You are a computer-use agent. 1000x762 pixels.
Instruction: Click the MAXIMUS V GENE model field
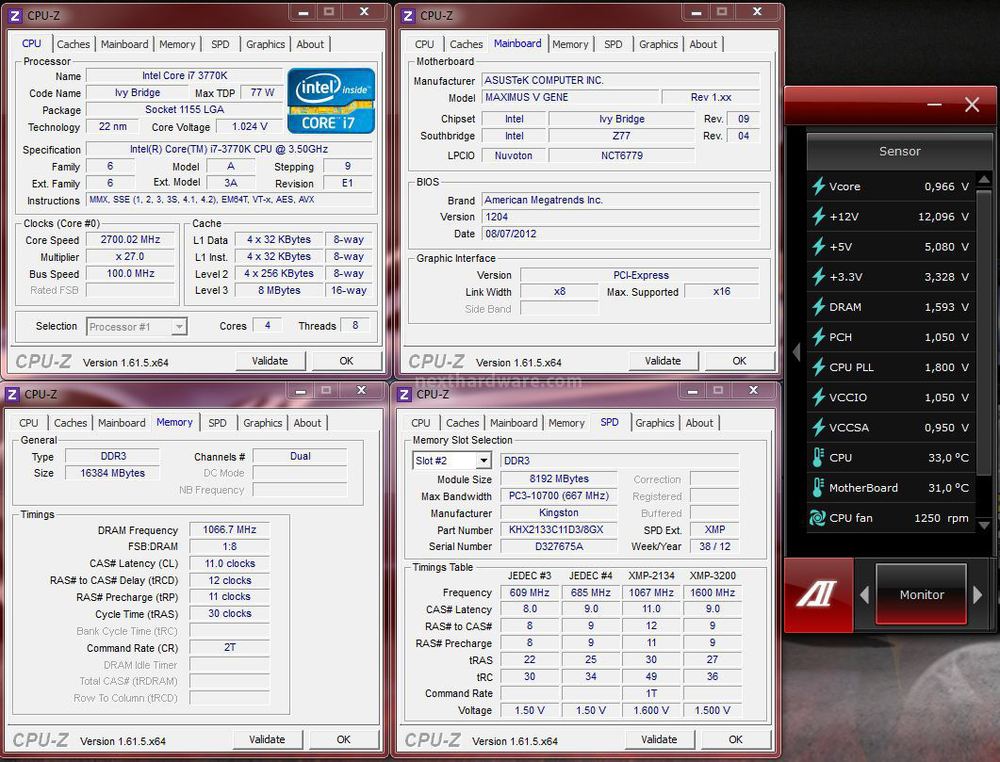tap(570, 98)
